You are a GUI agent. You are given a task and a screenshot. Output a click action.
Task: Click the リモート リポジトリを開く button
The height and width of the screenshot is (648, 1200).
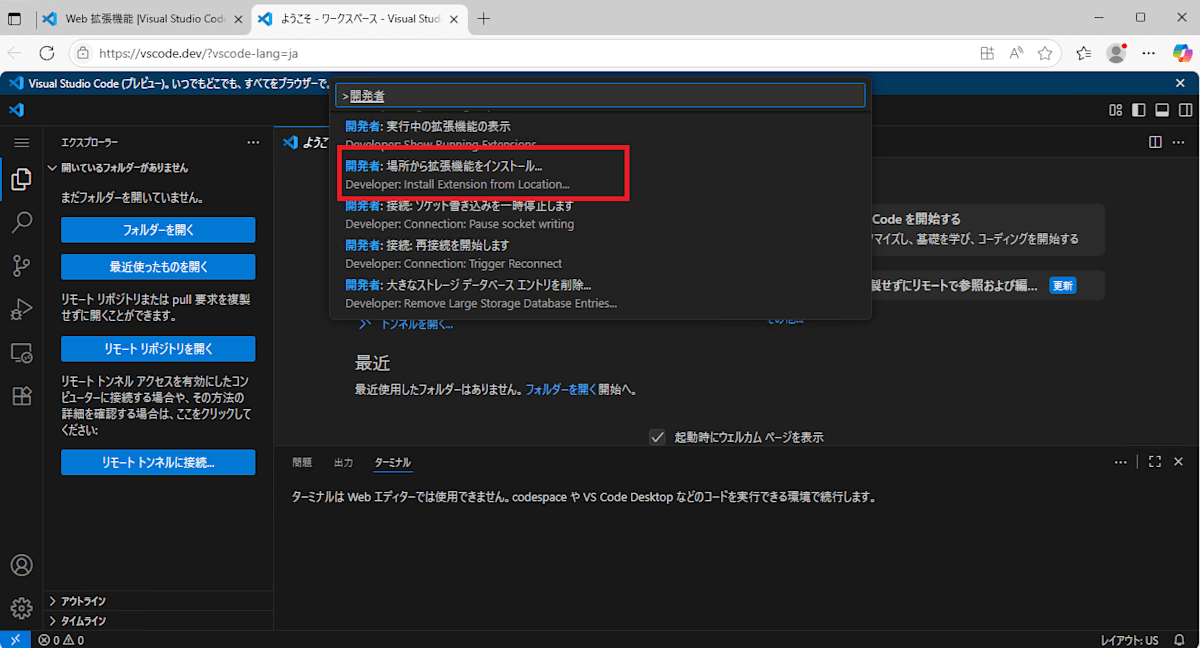(158, 349)
